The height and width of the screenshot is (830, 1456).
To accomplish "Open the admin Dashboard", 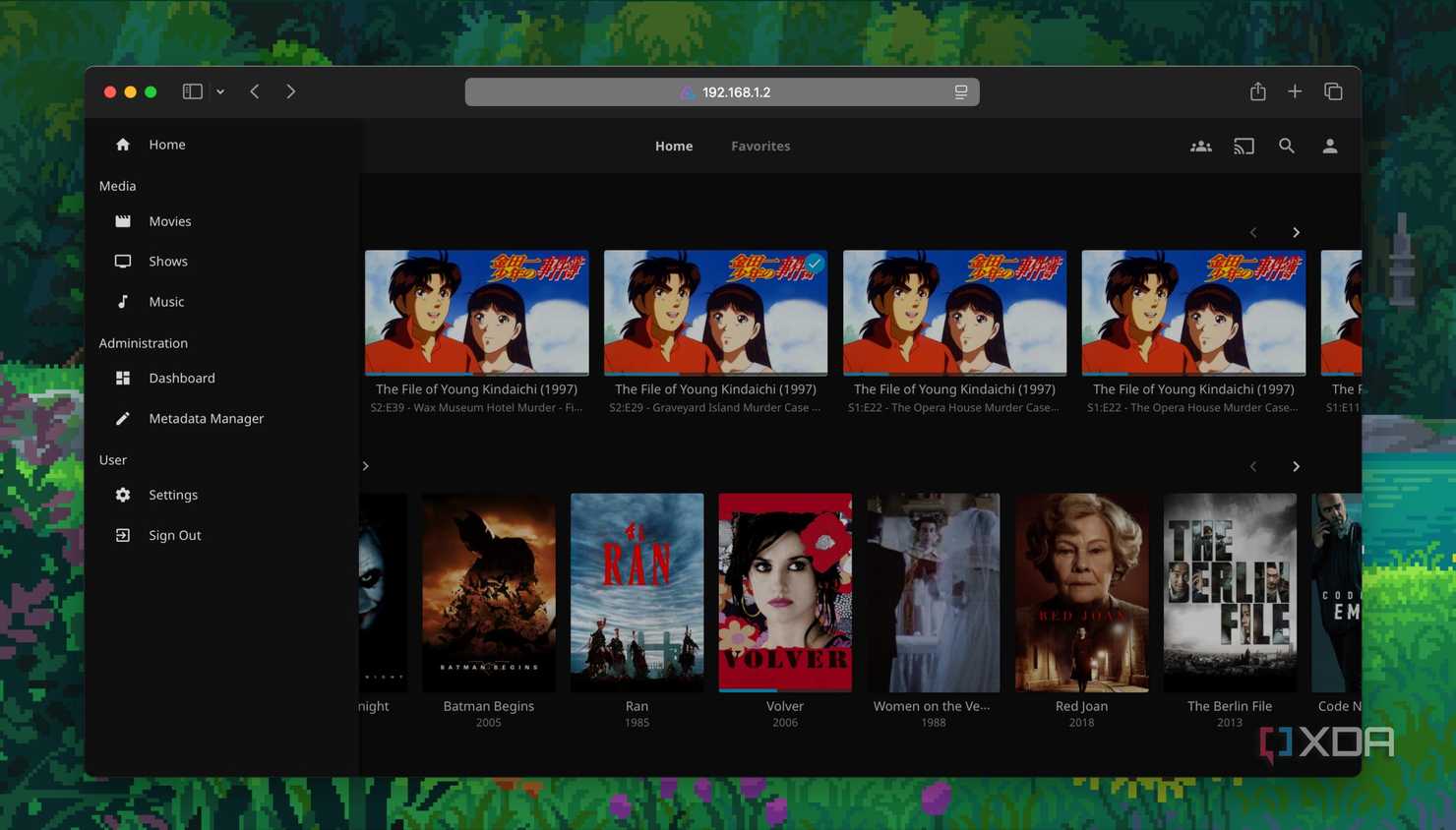I will (x=222, y=378).
